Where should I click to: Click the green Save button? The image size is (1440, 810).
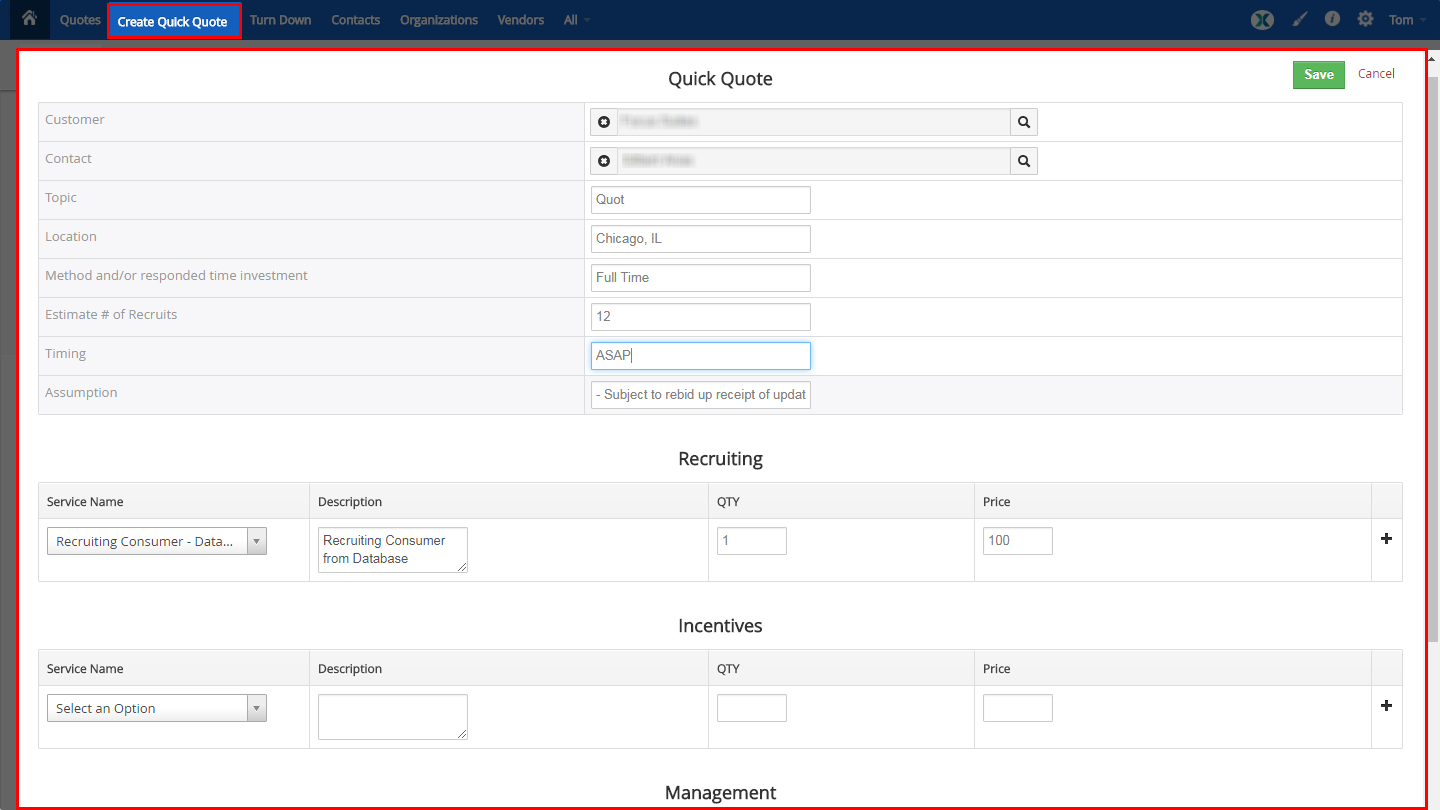click(x=1319, y=75)
